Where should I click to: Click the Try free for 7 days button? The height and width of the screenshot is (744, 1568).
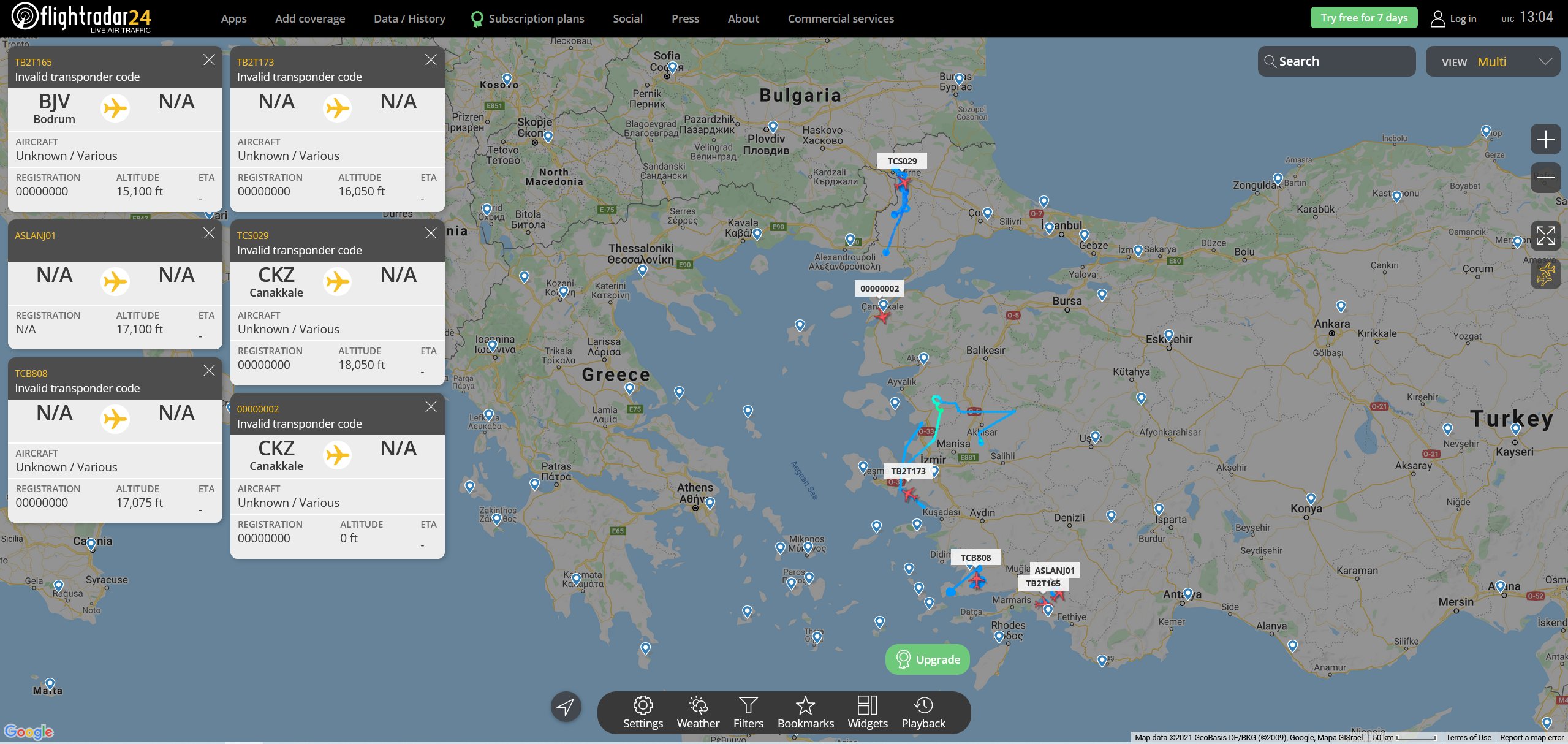pos(1364,17)
